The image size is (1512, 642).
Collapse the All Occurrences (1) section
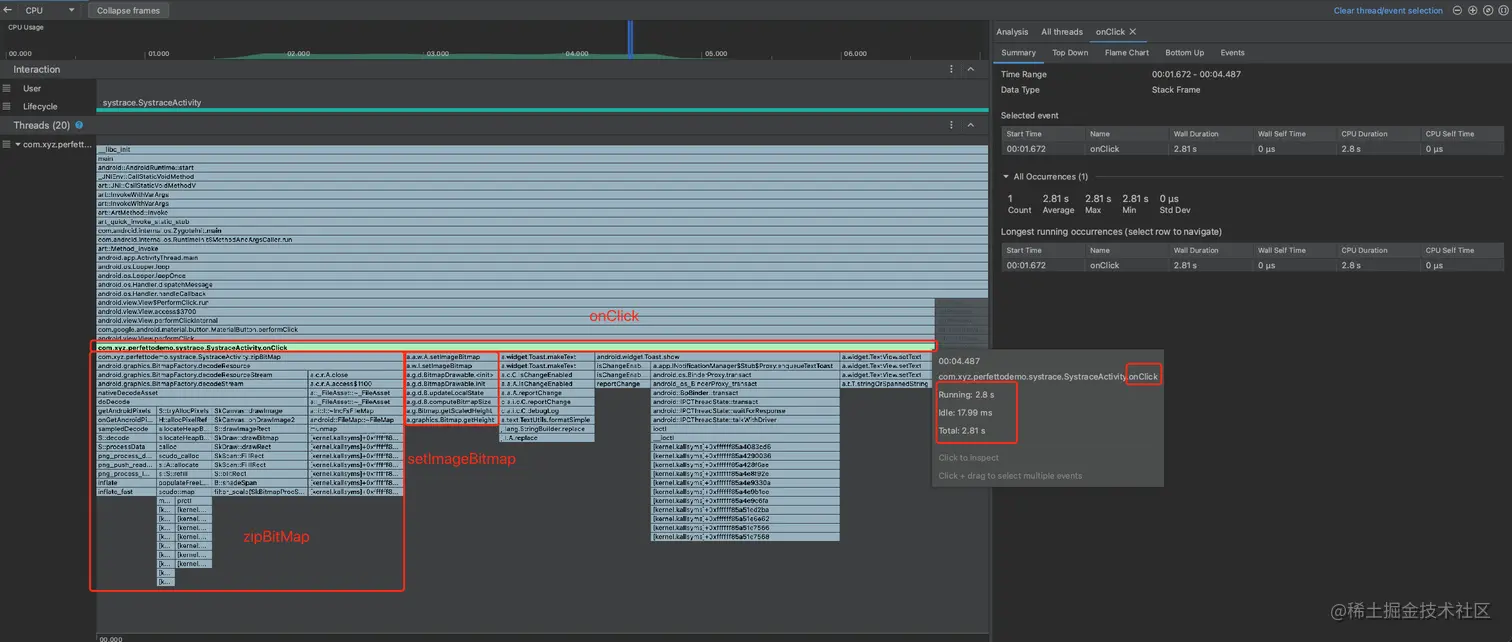tap(1006, 177)
